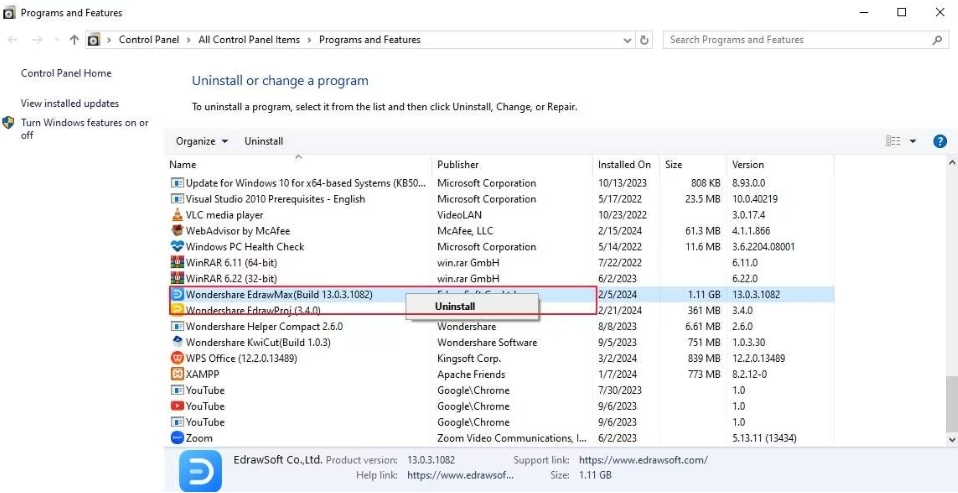Click the change view icon
This screenshot has height=493, width=958.
click(x=893, y=141)
